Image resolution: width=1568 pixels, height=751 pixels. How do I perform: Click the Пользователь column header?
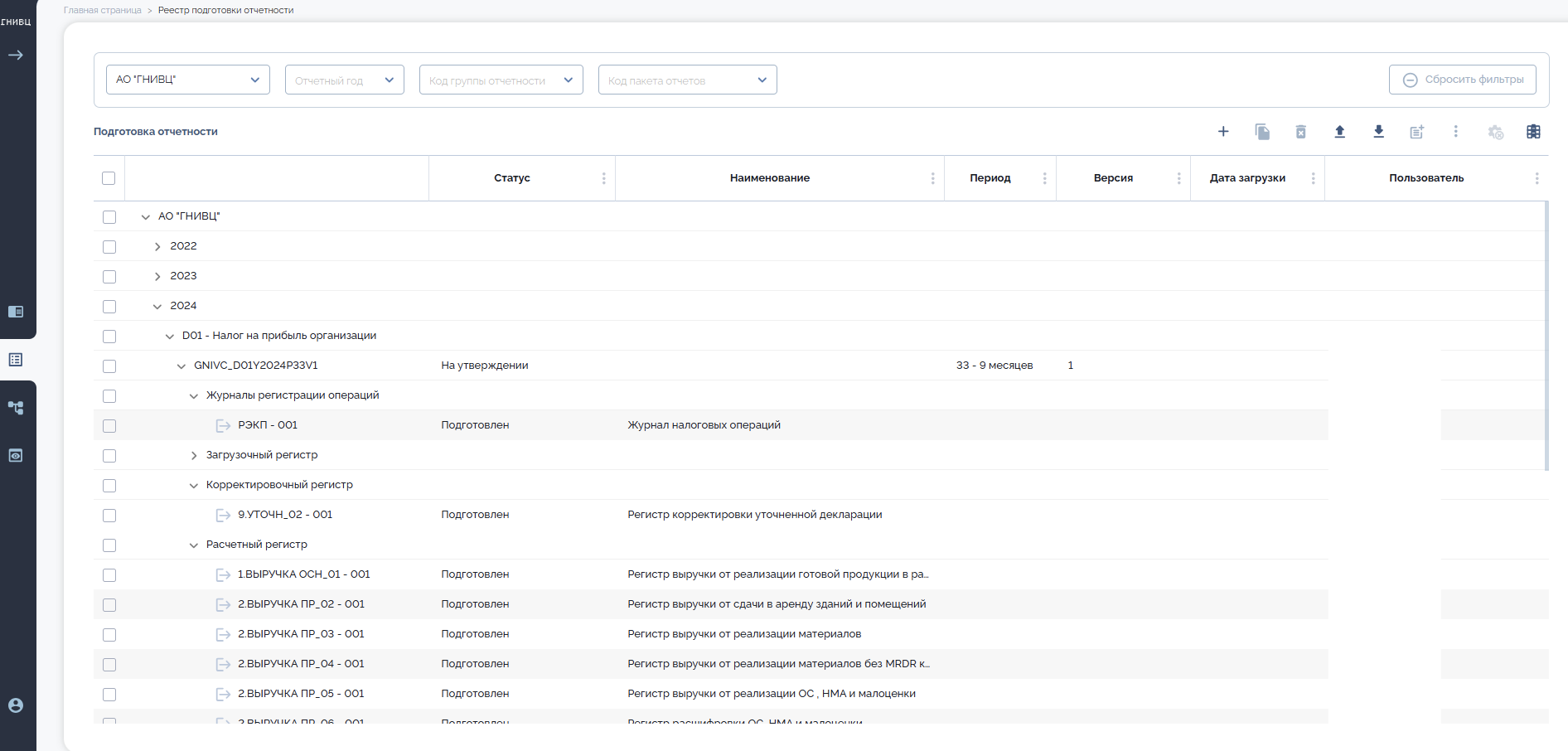click(1426, 178)
